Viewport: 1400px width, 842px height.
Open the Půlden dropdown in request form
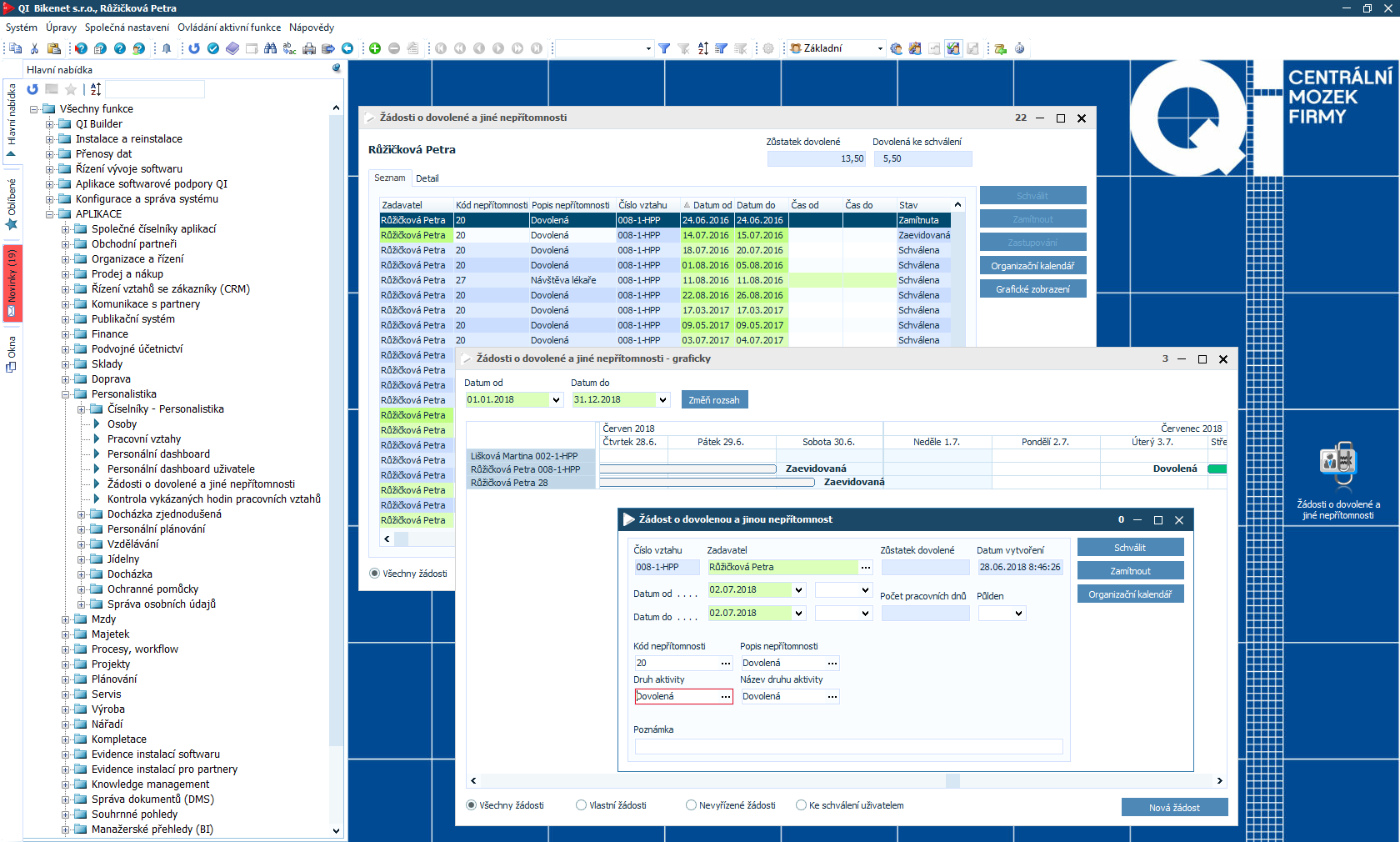1018,614
